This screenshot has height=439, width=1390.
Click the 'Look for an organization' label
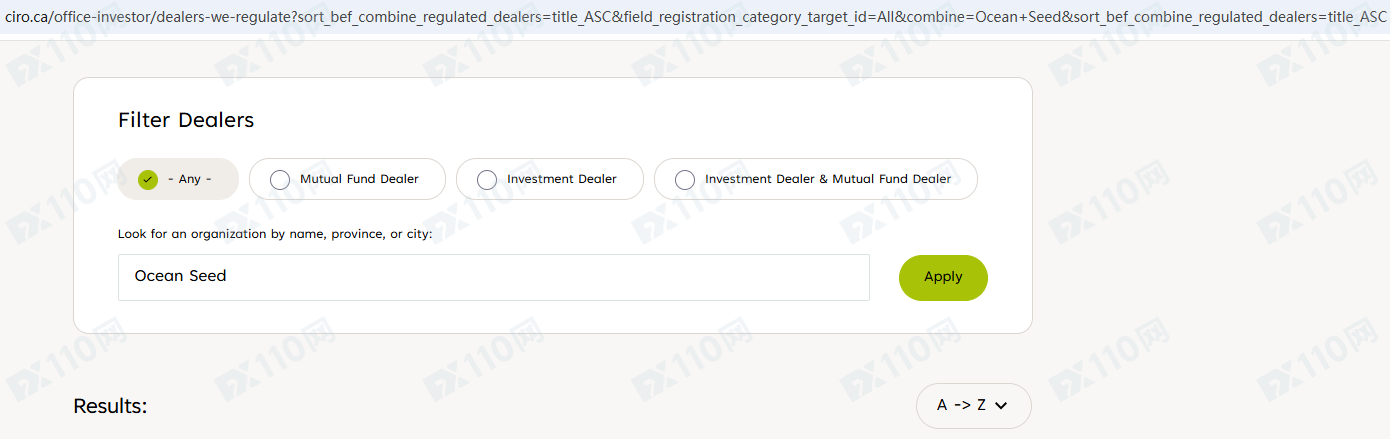click(275, 234)
